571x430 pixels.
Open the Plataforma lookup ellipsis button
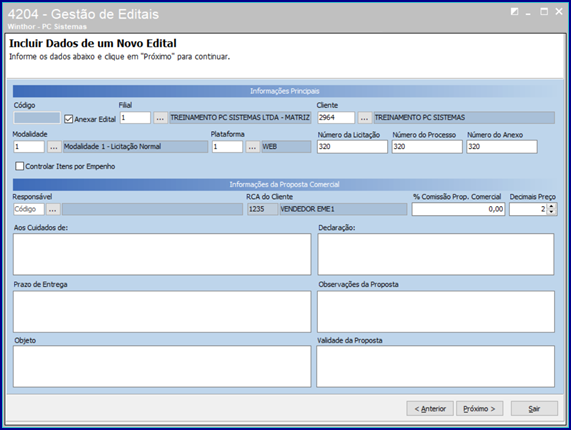[x=252, y=147]
